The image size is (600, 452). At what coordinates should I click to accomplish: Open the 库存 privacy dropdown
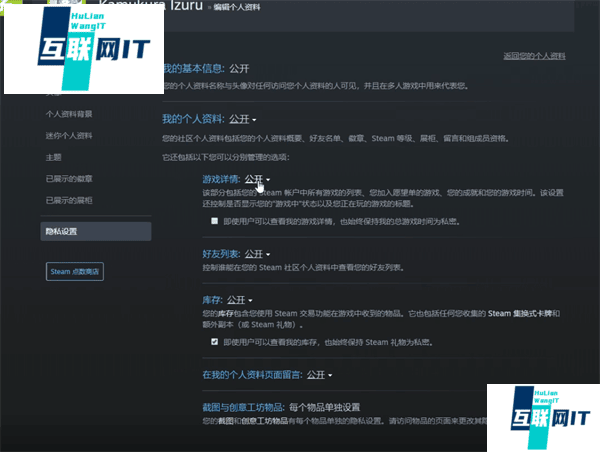coord(240,299)
